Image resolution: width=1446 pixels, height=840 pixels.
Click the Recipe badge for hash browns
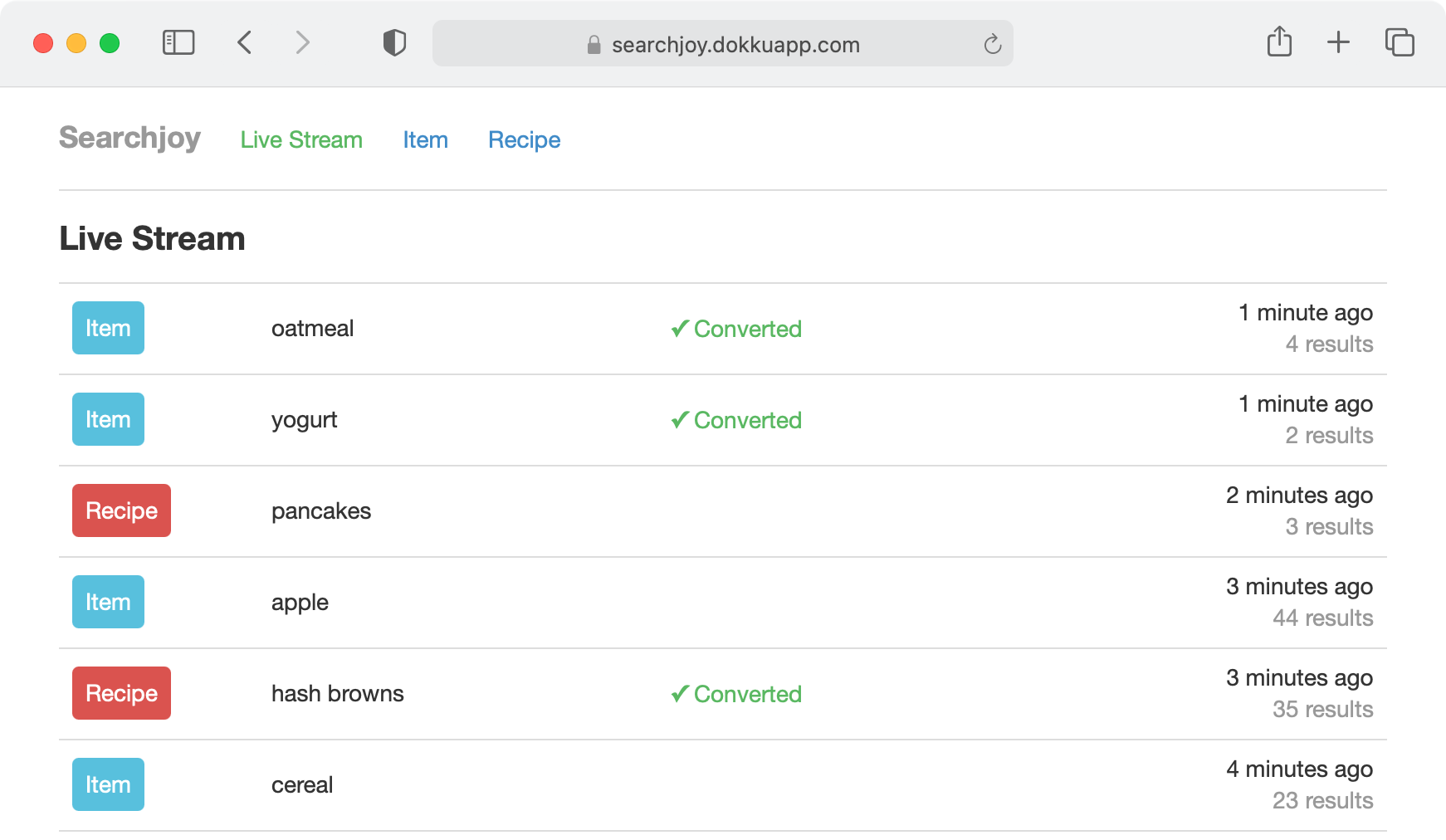[121, 693]
